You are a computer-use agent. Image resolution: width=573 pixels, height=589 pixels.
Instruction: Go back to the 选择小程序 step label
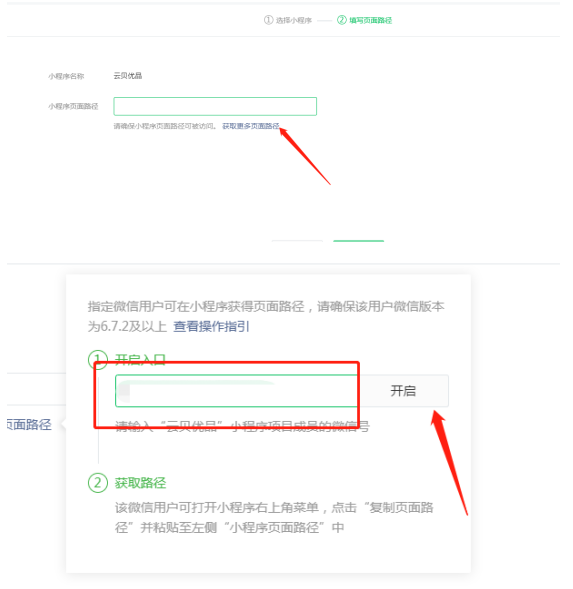pos(294,20)
